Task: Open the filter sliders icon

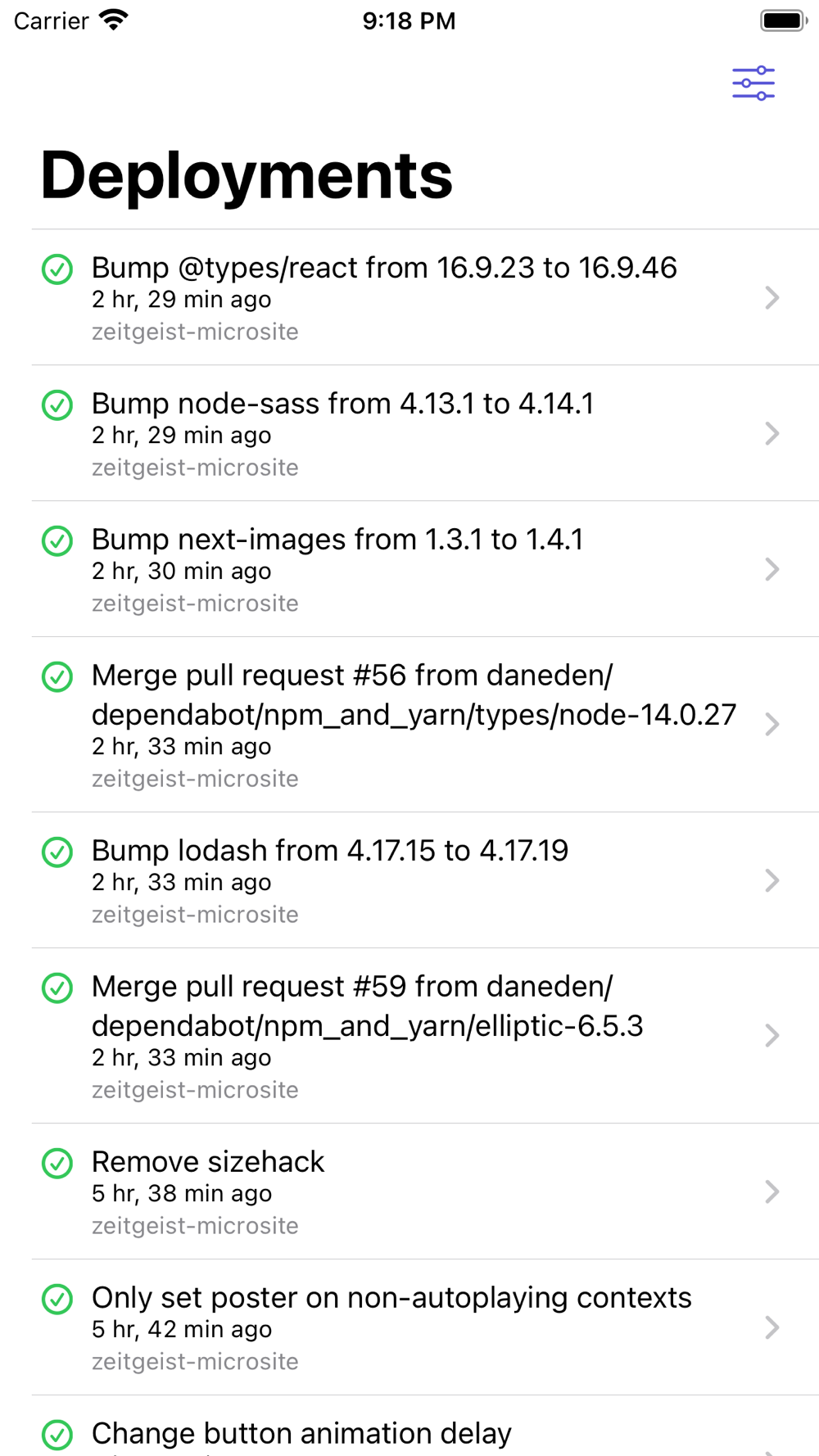Action: click(x=753, y=84)
